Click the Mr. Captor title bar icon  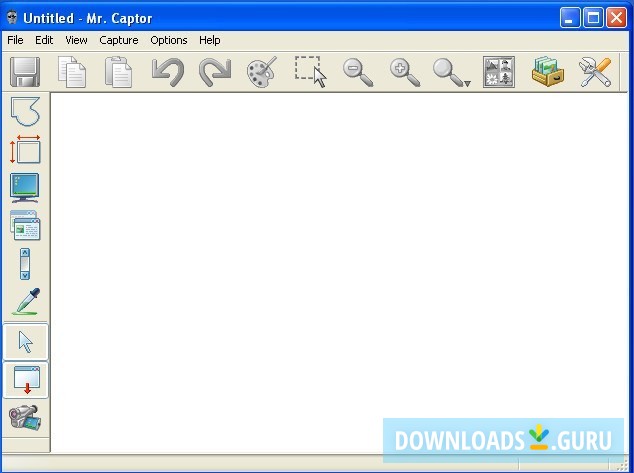pyautogui.click(x=12, y=17)
